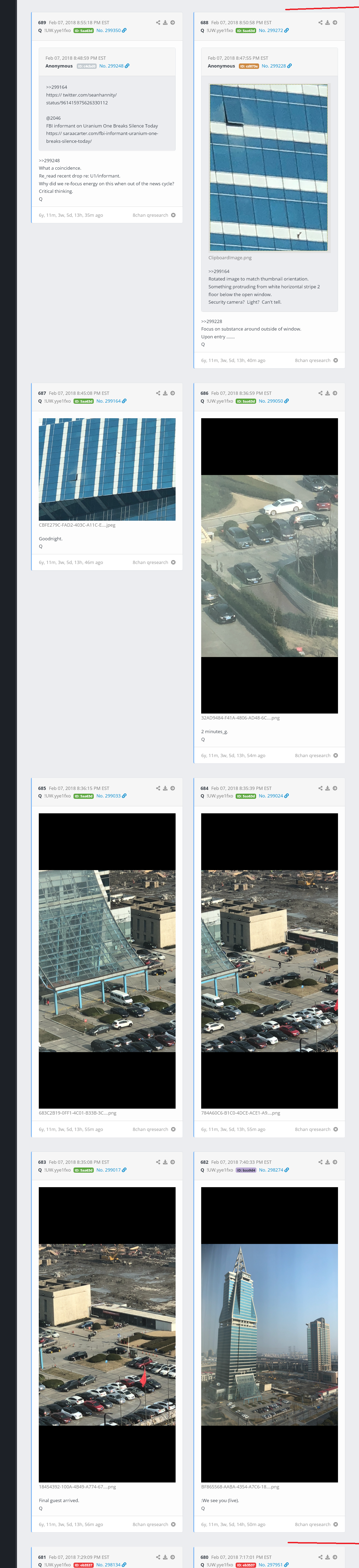
Task: Open the No. 299033 post link
Action: (x=111, y=796)
